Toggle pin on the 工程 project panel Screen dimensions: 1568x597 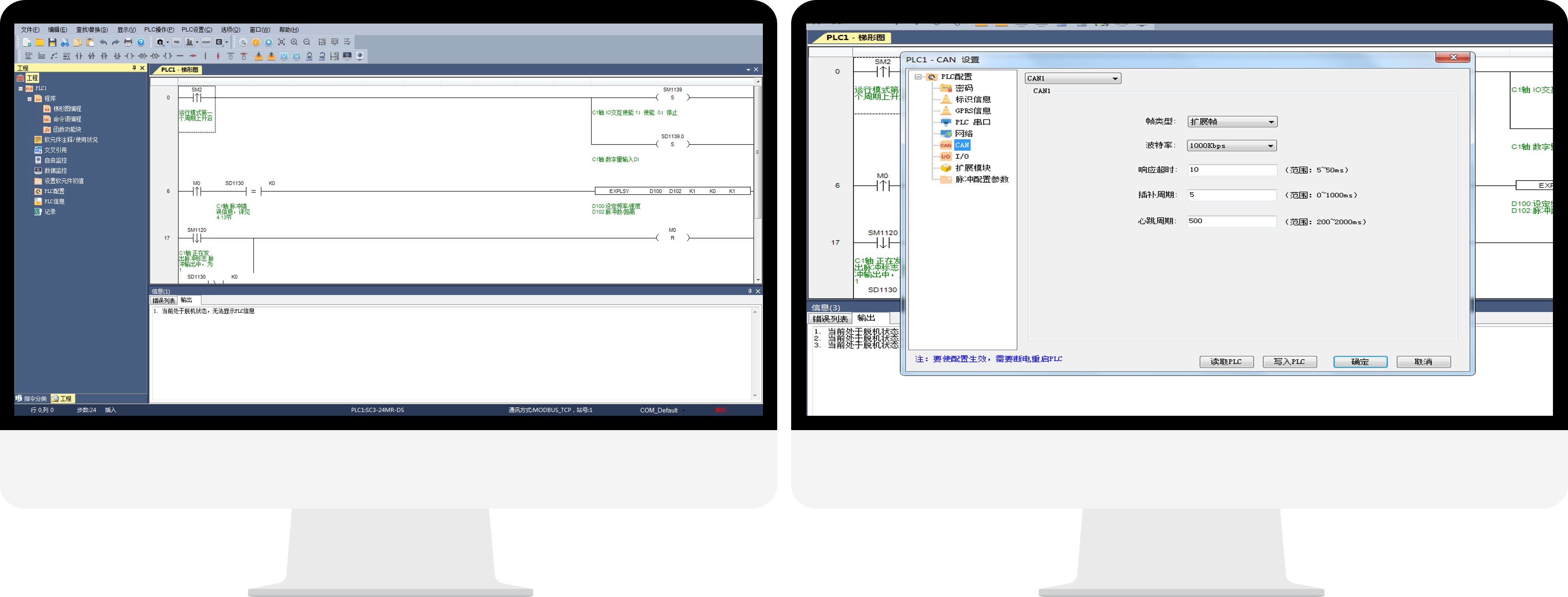[x=134, y=68]
